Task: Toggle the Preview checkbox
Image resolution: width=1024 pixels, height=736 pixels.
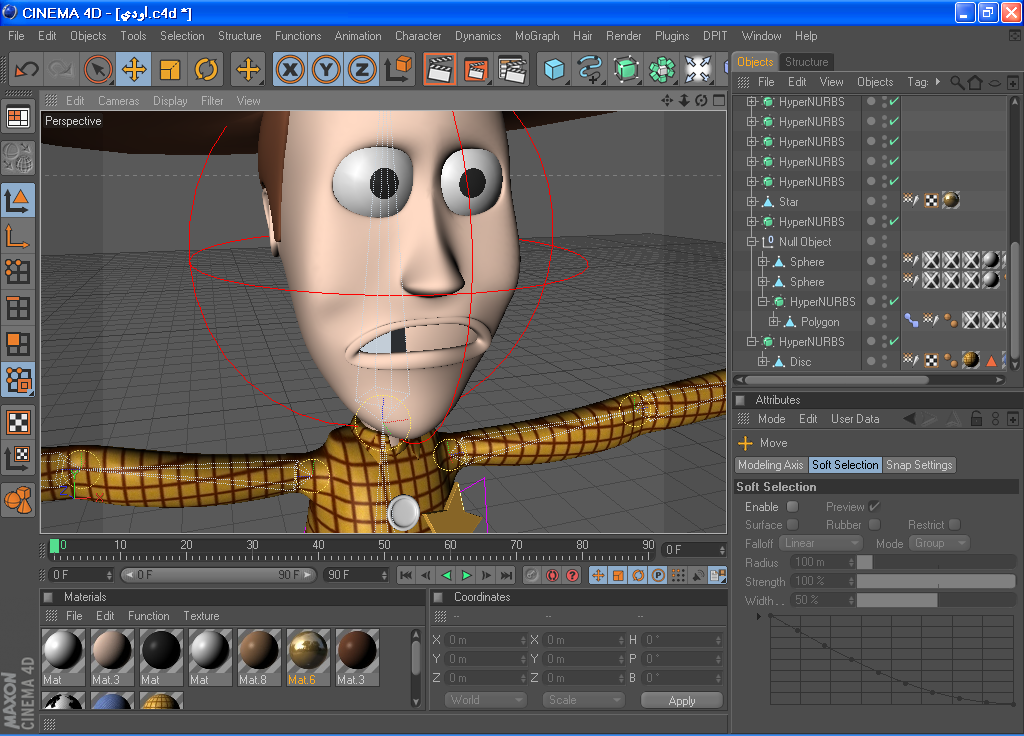Action: (874, 507)
